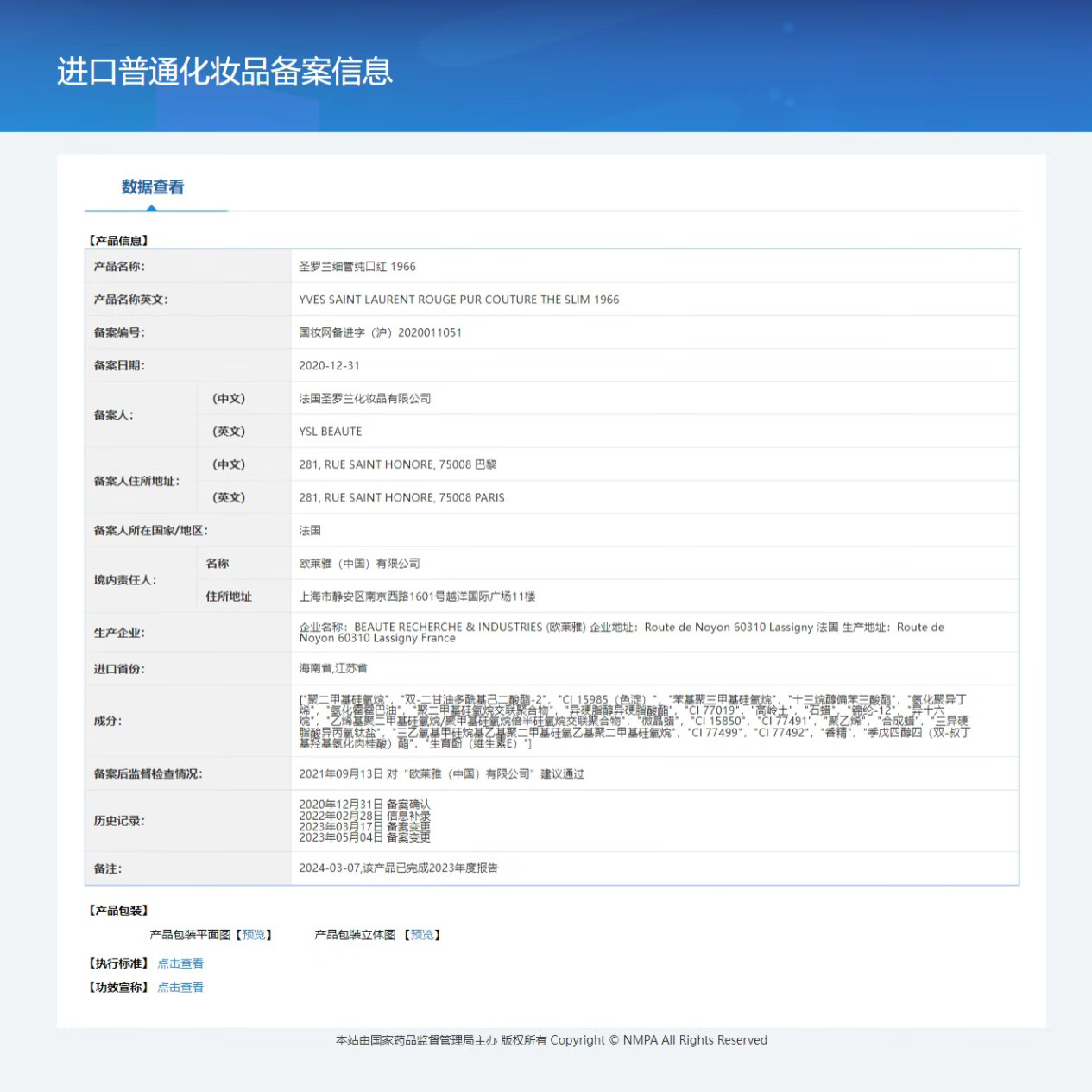This screenshot has width=1092, height=1092.
Task: Click the 历史记录 entry 2023年05月04日 备案变更
Action: 367,836
